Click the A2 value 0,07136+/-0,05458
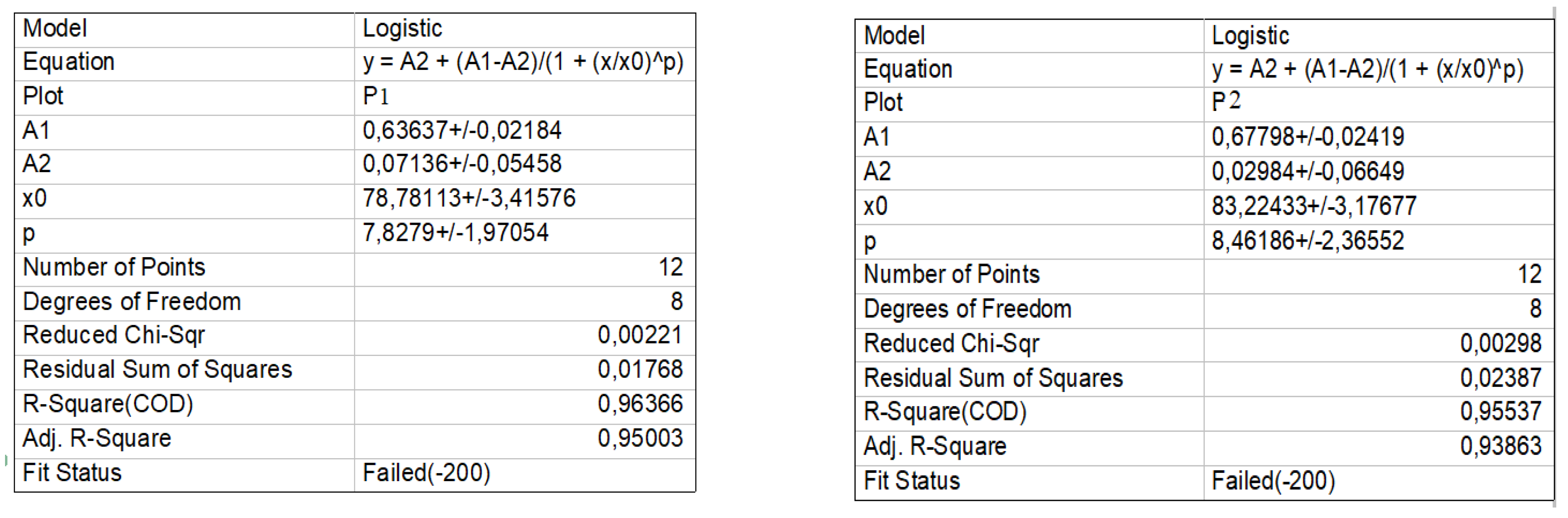This screenshot has height=518, width=1568. [x=461, y=164]
